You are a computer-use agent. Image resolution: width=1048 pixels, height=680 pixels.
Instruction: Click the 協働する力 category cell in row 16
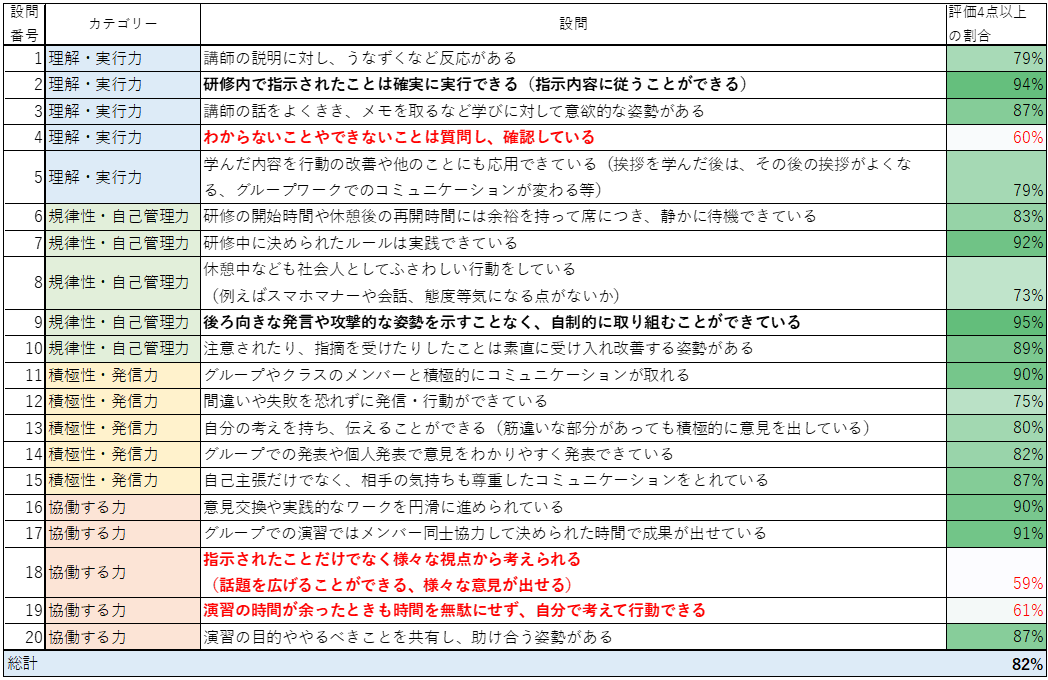123,507
